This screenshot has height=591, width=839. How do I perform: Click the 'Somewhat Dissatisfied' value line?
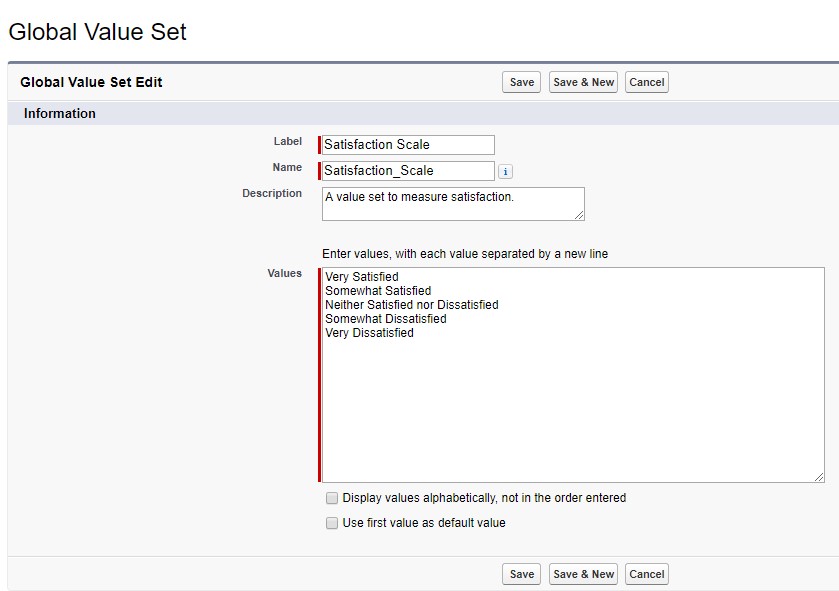point(385,319)
